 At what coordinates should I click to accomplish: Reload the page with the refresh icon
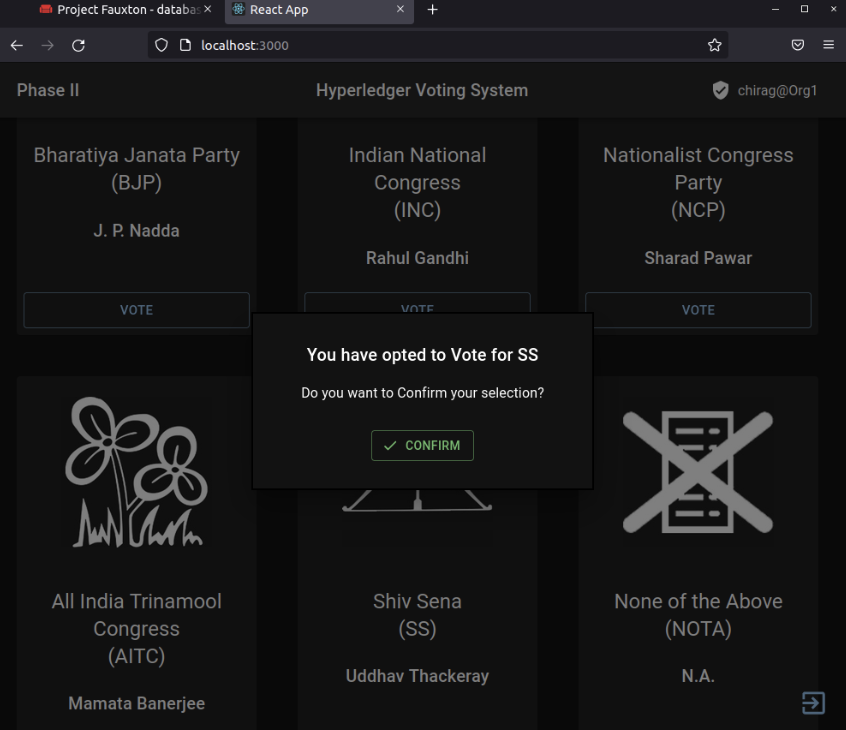click(x=79, y=45)
